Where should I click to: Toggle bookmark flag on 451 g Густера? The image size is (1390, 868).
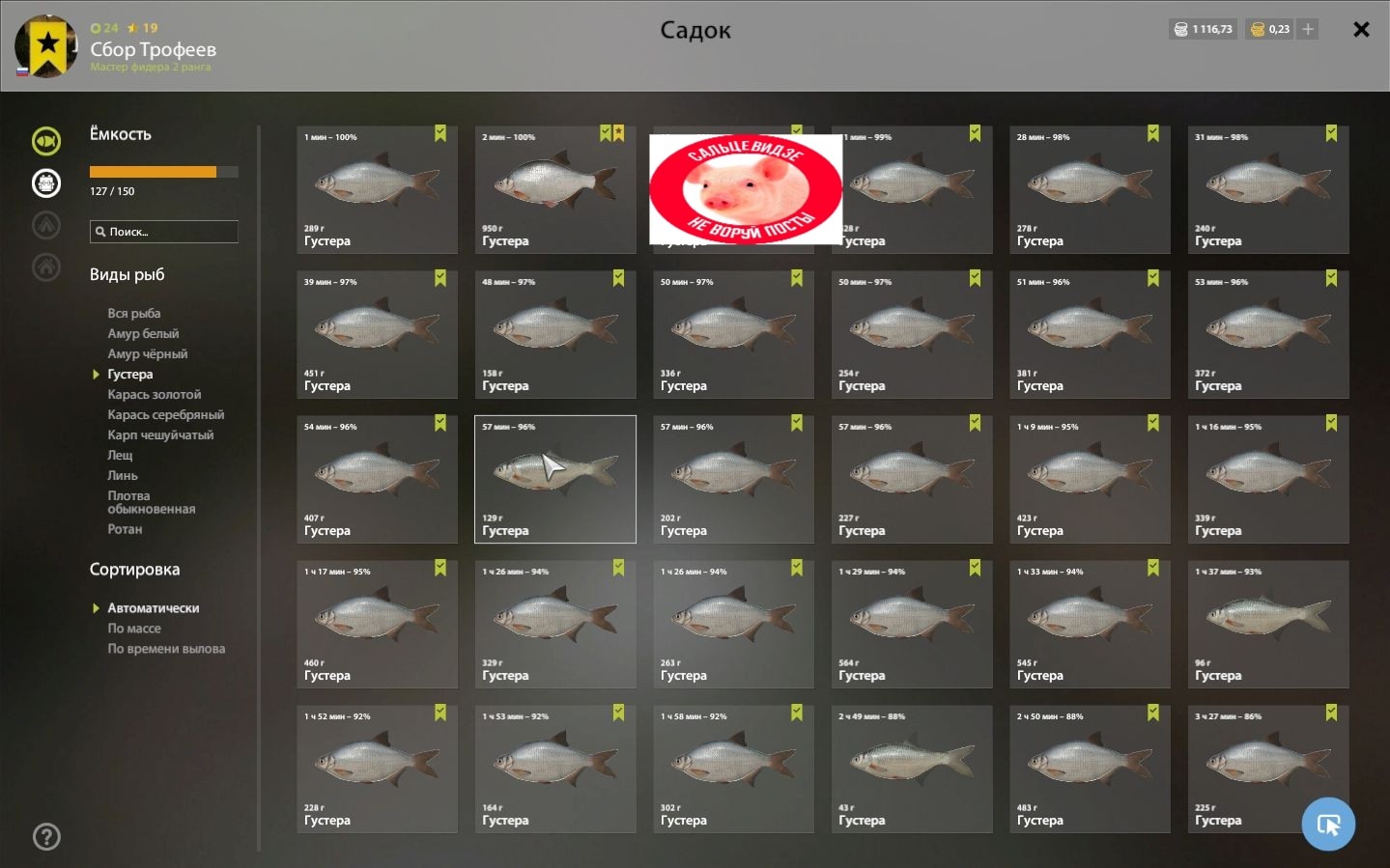tap(440, 278)
